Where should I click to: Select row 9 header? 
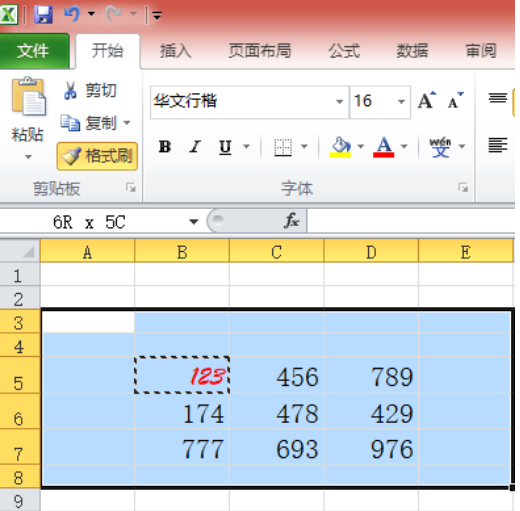pyautogui.click(x=19, y=501)
